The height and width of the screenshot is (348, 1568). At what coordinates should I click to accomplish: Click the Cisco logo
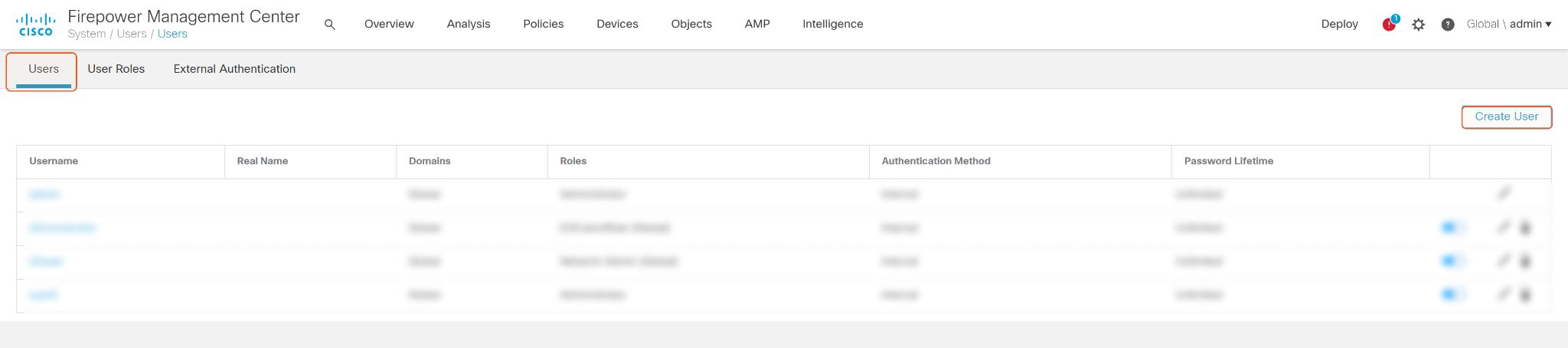tap(36, 25)
